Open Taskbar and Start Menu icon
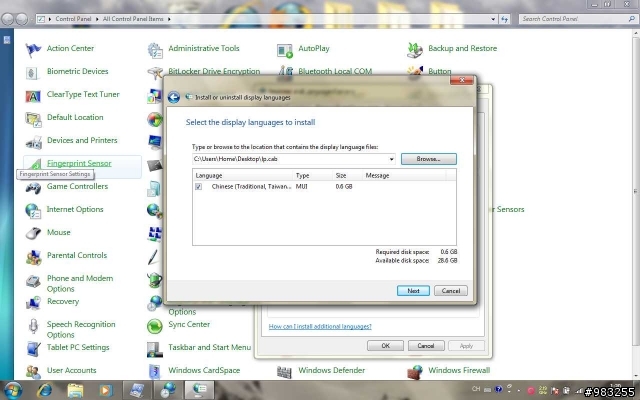 click(155, 349)
